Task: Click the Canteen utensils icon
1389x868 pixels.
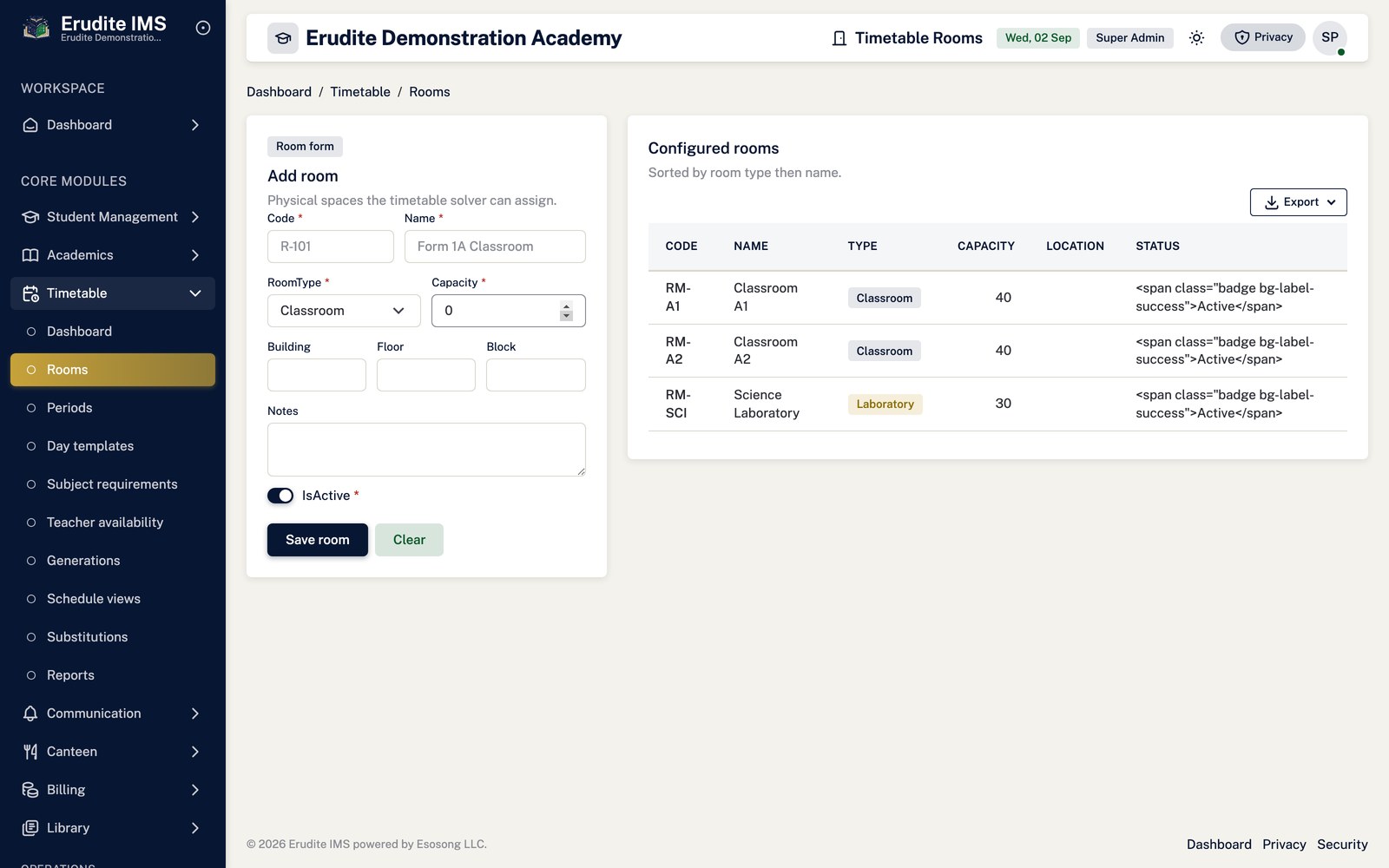Action: pyautogui.click(x=30, y=752)
